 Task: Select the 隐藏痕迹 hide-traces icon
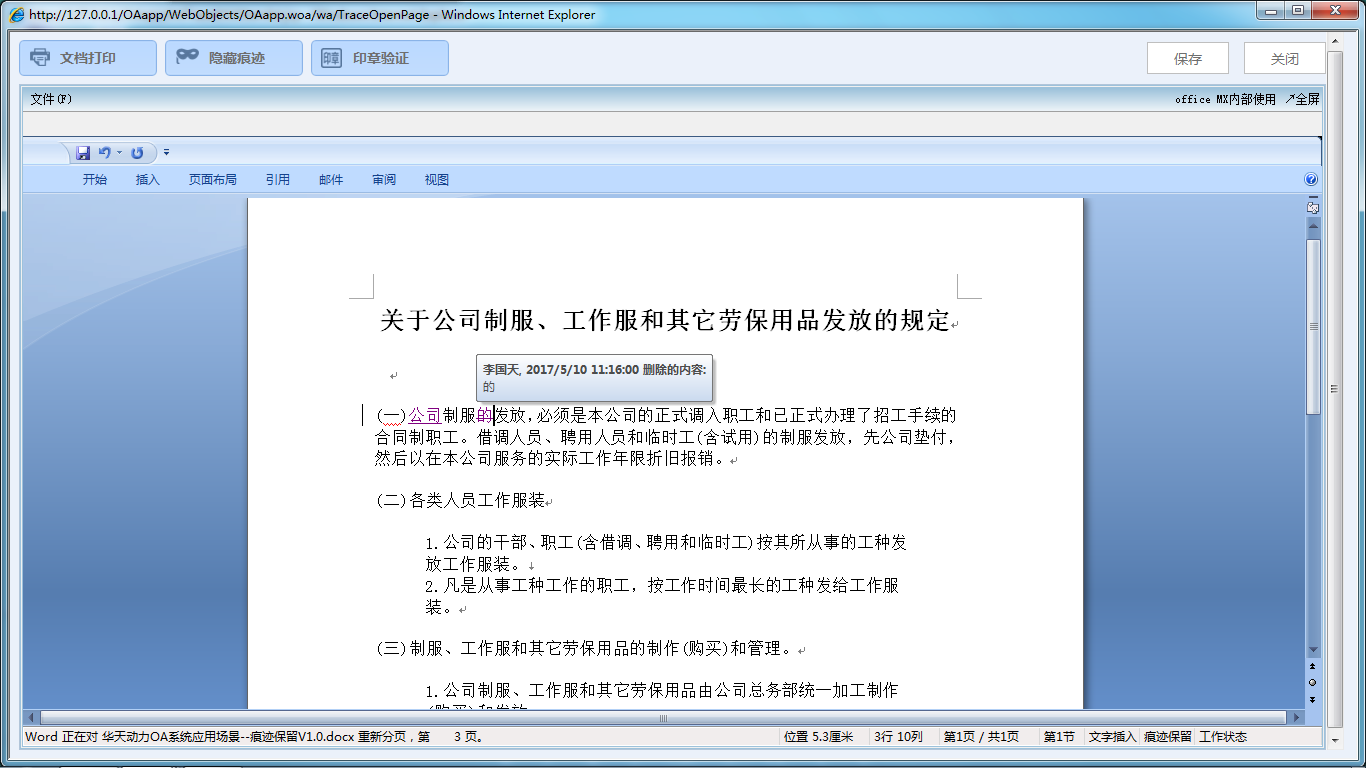pyautogui.click(x=185, y=57)
